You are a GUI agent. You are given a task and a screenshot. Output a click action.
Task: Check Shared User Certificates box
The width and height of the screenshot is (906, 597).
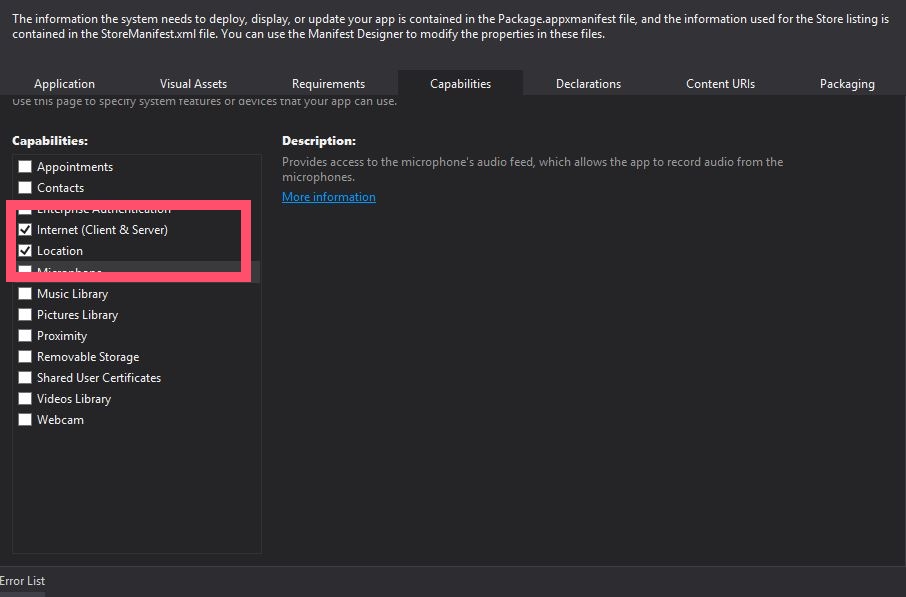point(26,378)
